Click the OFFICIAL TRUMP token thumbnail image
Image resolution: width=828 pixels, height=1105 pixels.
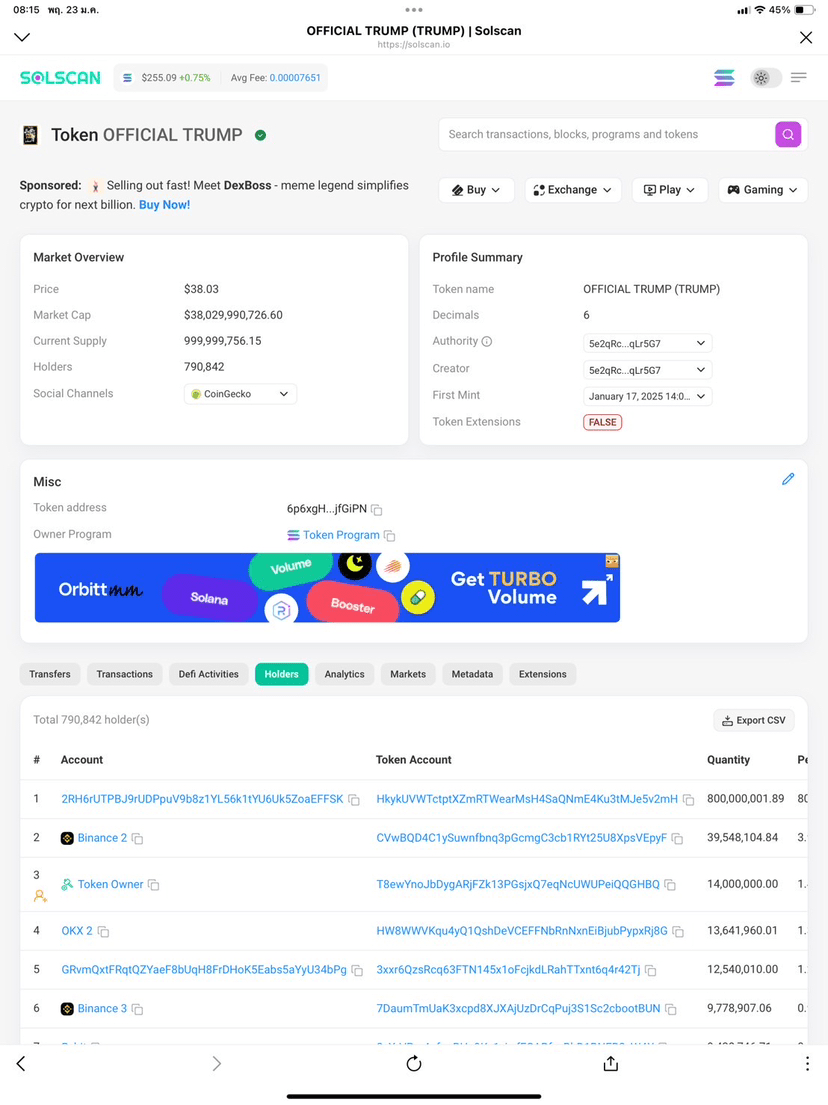pyautogui.click(x=30, y=135)
